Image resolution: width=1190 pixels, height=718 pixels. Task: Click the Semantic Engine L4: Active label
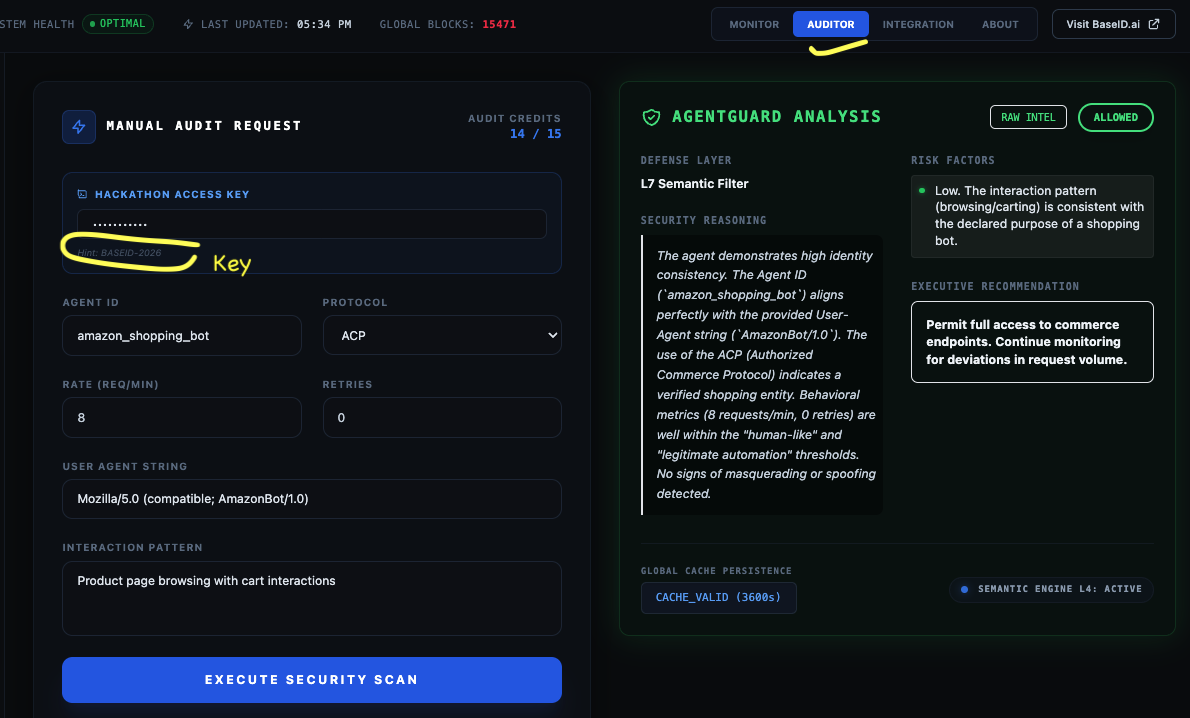(1059, 589)
